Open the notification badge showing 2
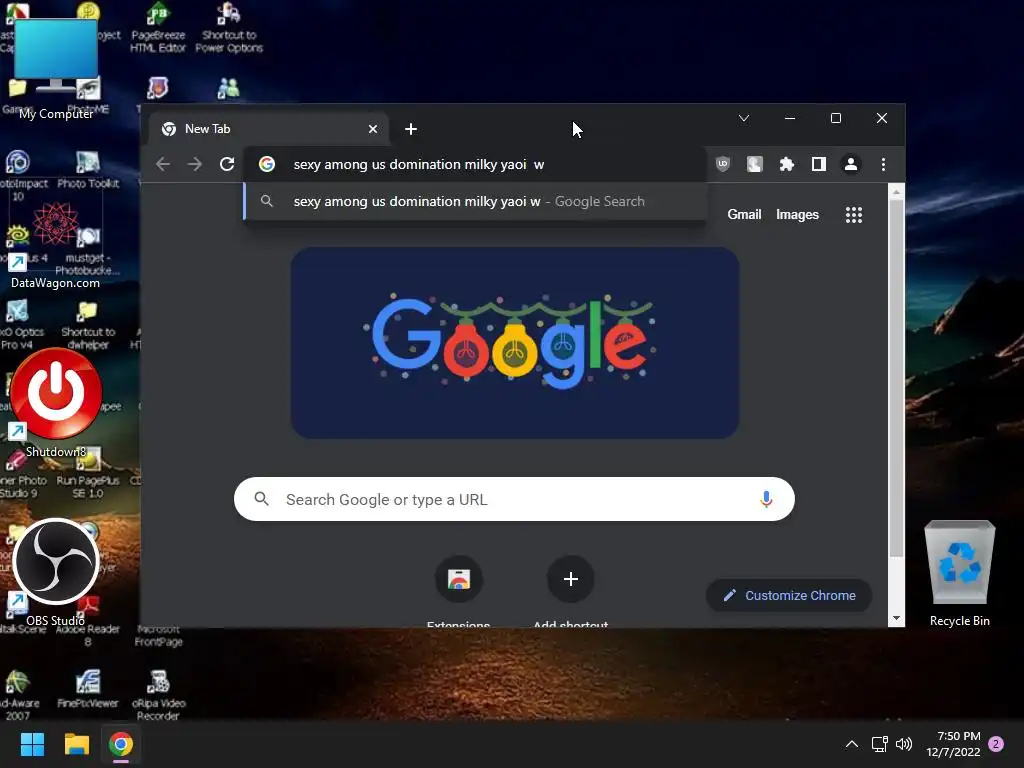This screenshot has width=1024, height=768. [996, 744]
